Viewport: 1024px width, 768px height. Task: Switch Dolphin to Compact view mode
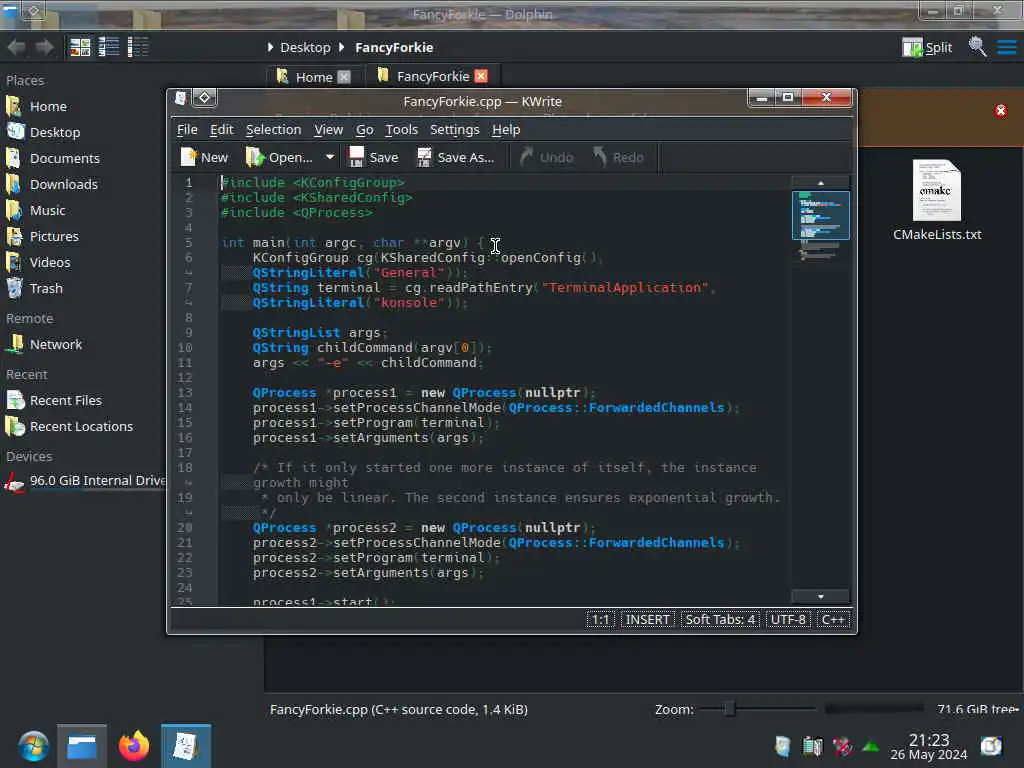(108, 47)
